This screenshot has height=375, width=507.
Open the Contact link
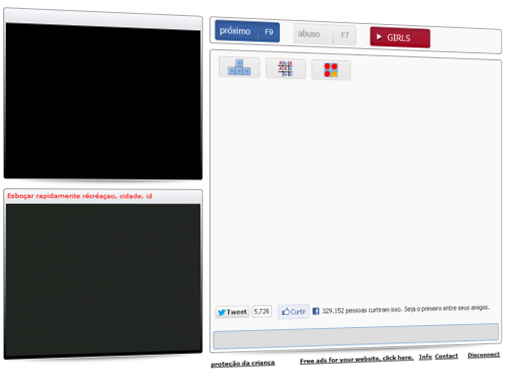click(x=446, y=356)
